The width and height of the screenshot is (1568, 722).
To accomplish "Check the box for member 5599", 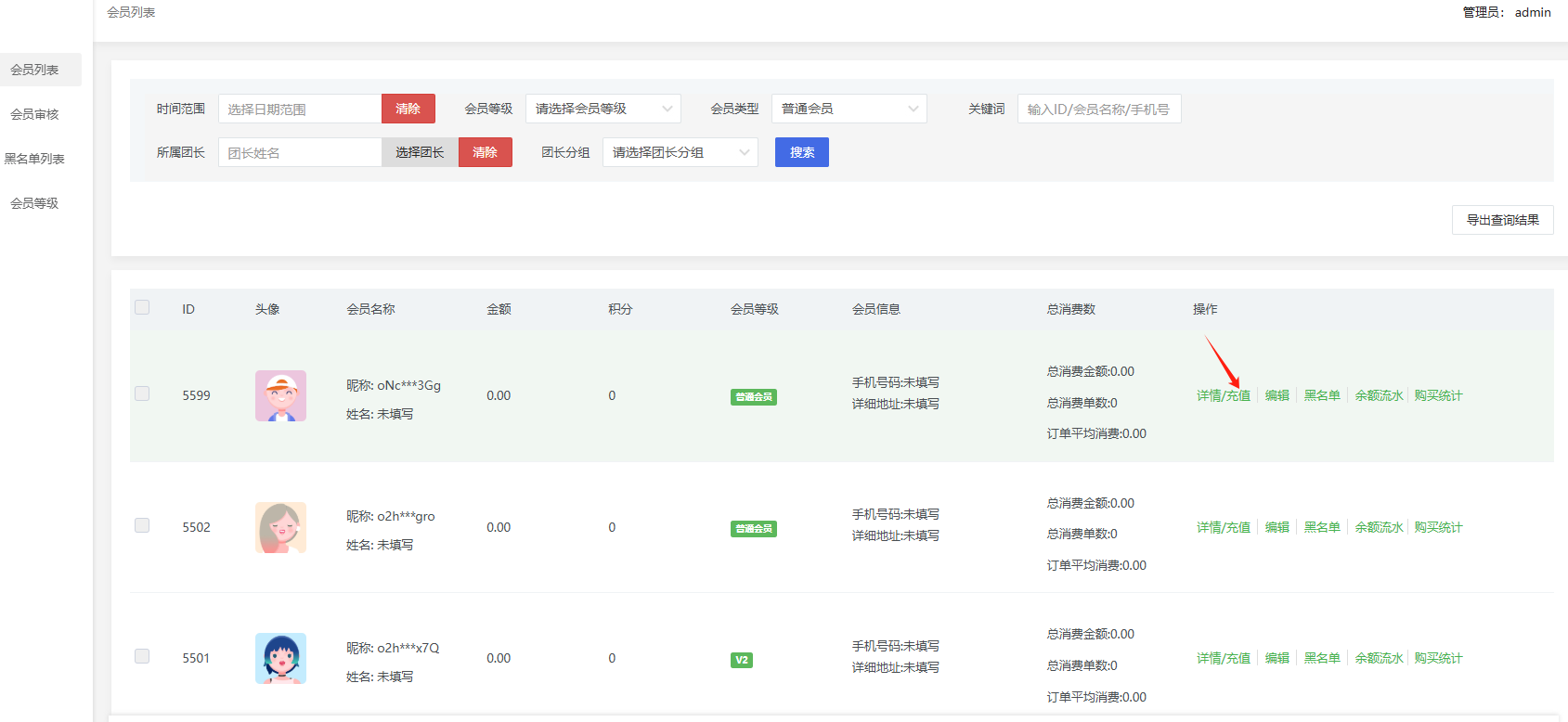I will tap(142, 393).
